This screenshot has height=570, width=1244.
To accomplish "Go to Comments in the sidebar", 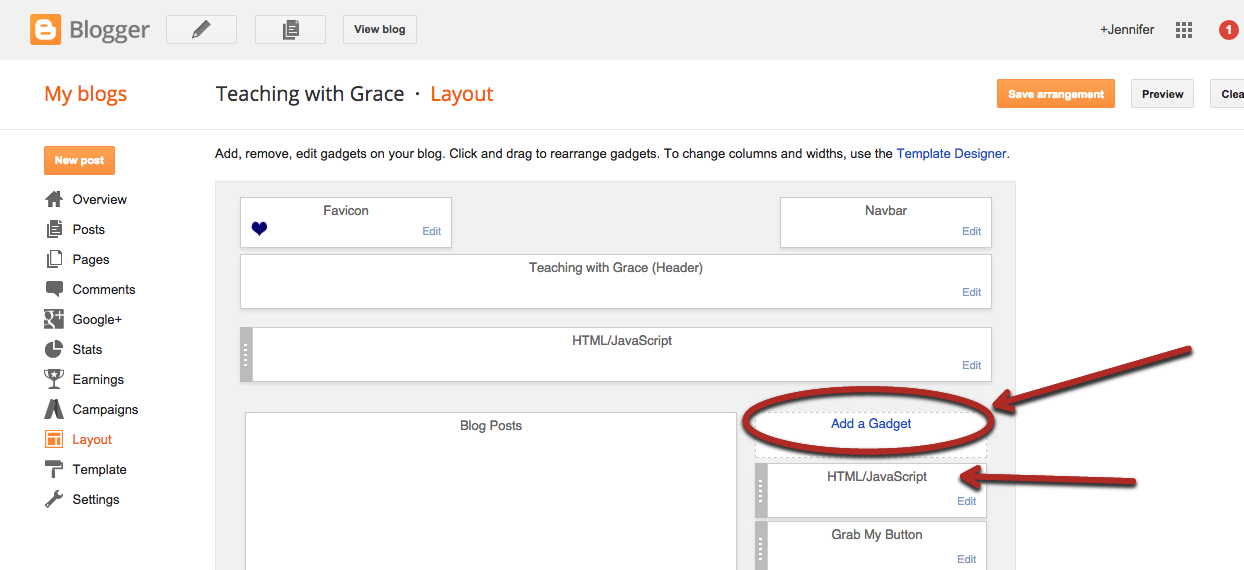I will 103,289.
